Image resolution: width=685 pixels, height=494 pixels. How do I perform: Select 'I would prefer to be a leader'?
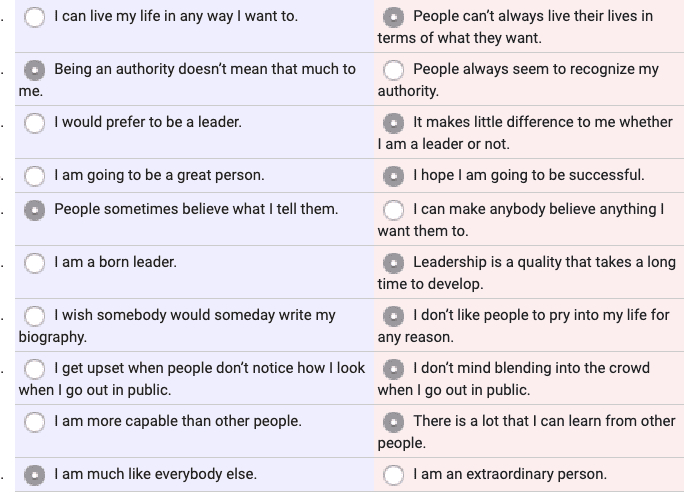[35, 123]
